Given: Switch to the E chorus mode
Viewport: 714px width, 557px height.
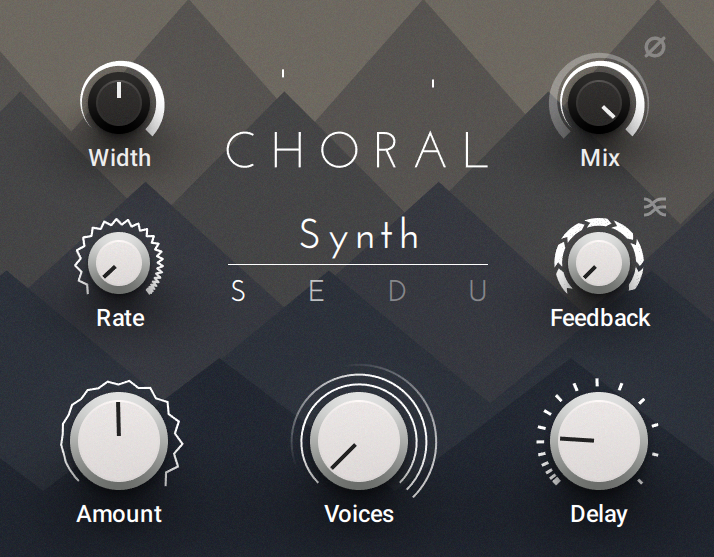Looking at the screenshot, I should (x=317, y=292).
